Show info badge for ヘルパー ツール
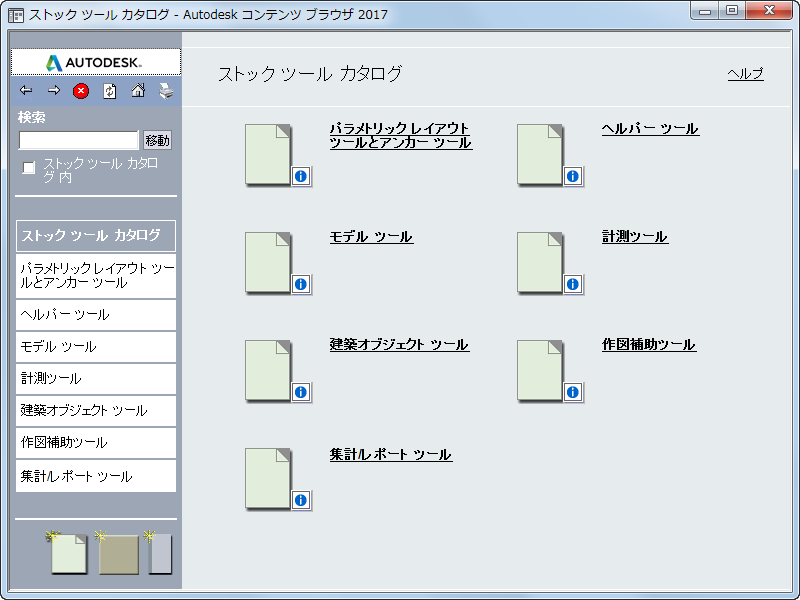Viewport: 800px width, 600px height. click(573, 177)
